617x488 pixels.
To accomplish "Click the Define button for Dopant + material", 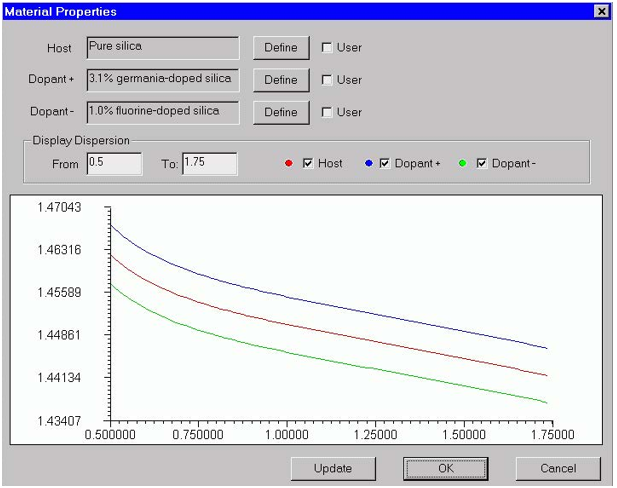I will 281,80.
